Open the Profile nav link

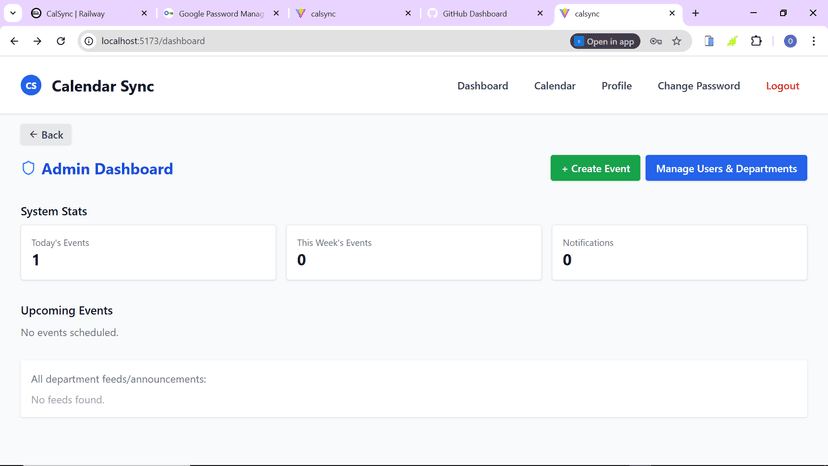coord(616,86)
